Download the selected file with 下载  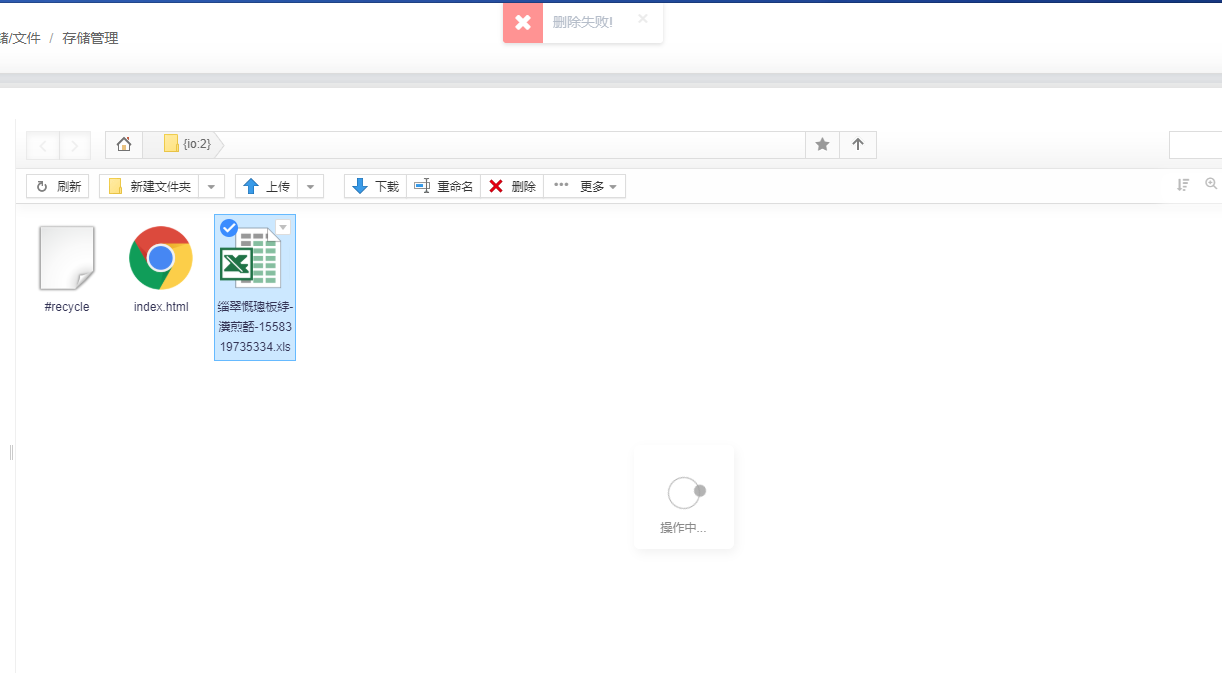pos(375,186)
